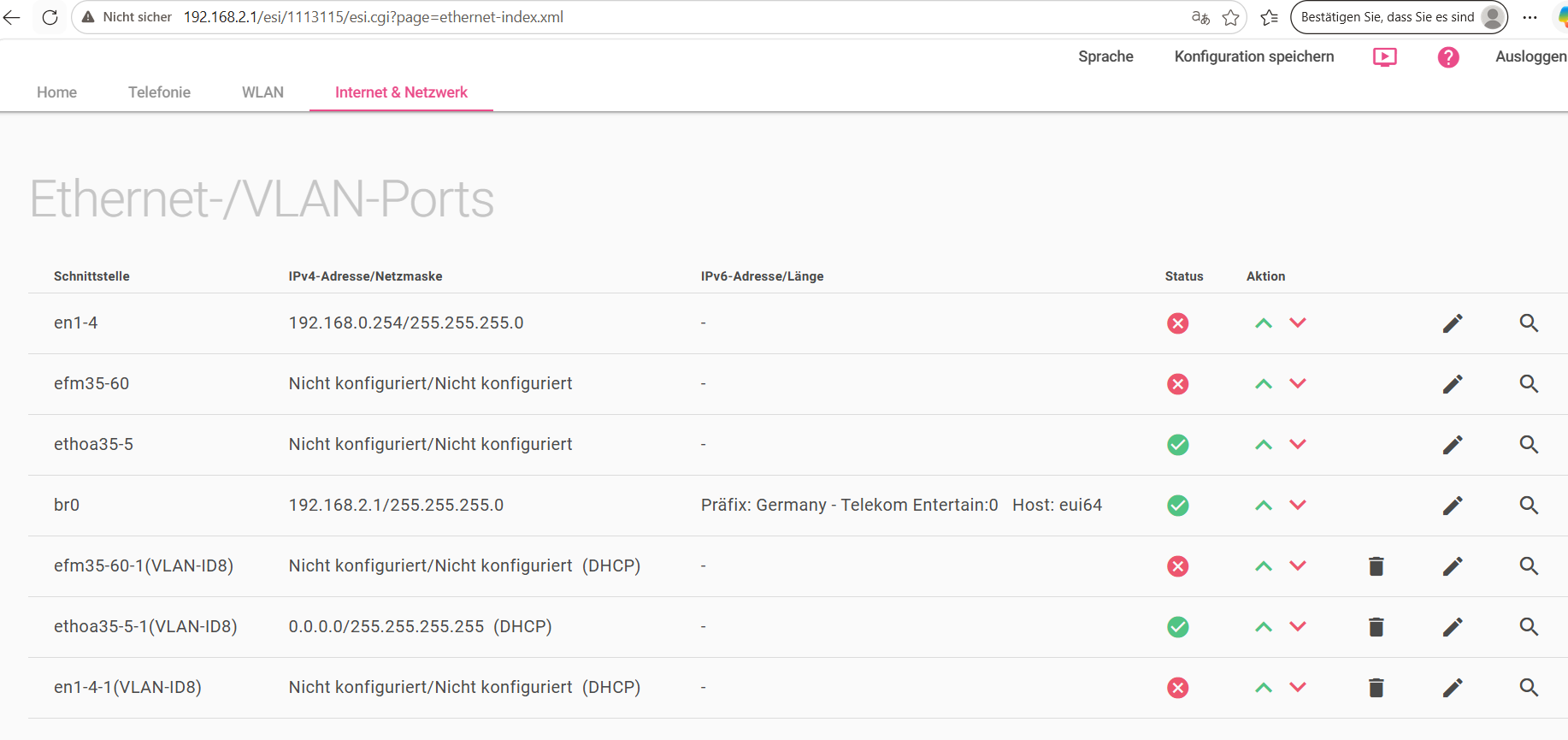
Task: Open the video tutorial icon in header
Action: pos(1385,57)
